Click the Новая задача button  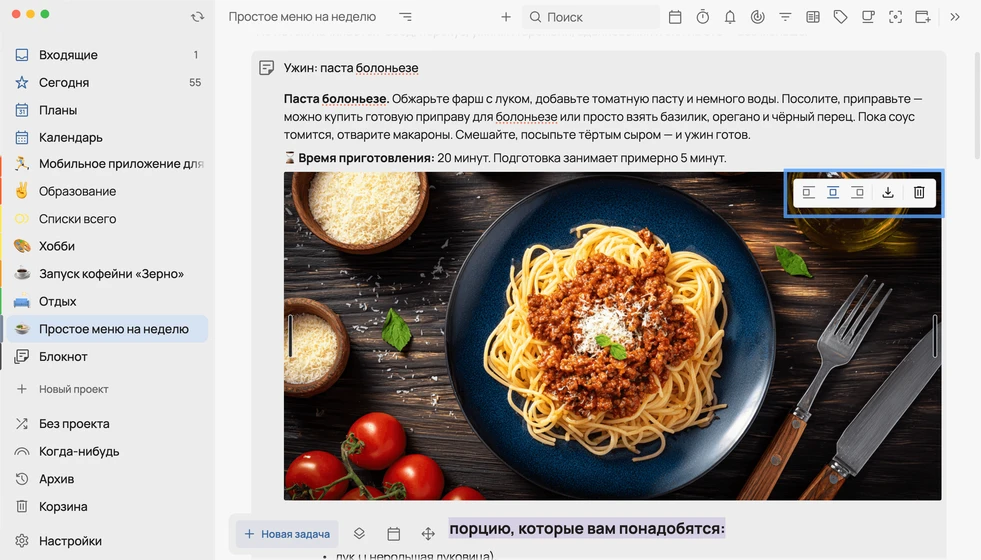point(287,534)
